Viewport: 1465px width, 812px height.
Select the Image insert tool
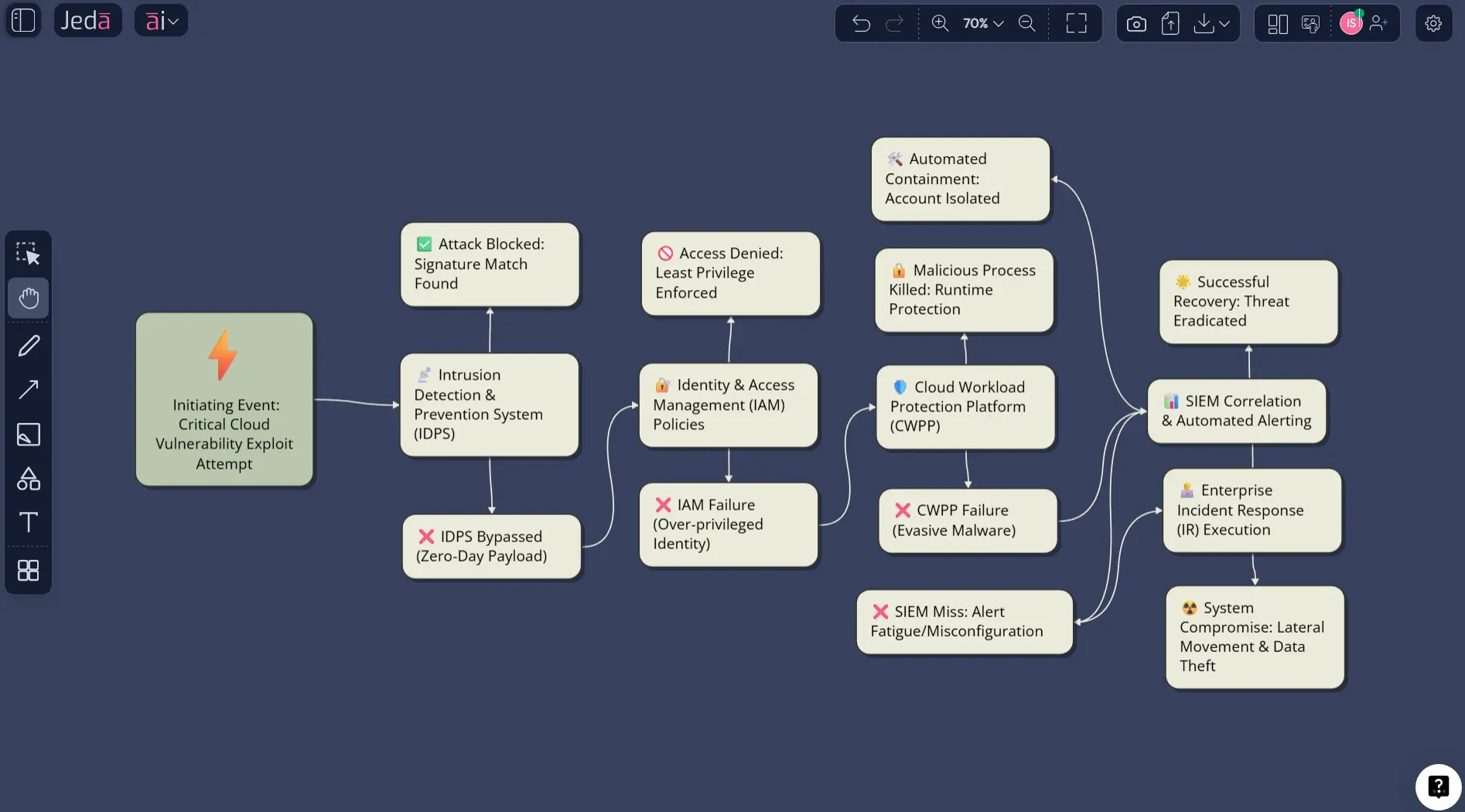tap(29, 435)
